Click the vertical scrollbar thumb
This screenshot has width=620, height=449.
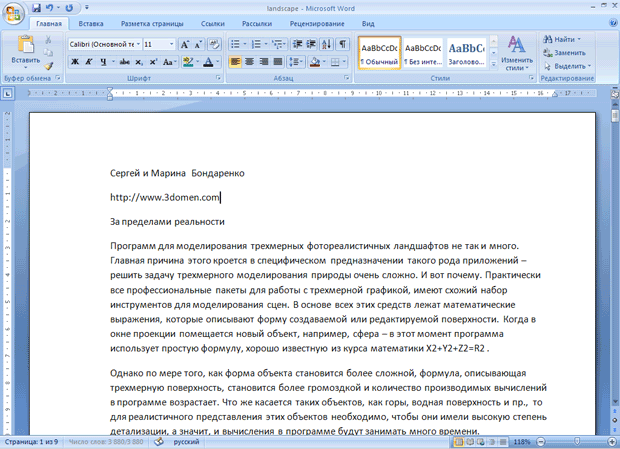[615, 116]
